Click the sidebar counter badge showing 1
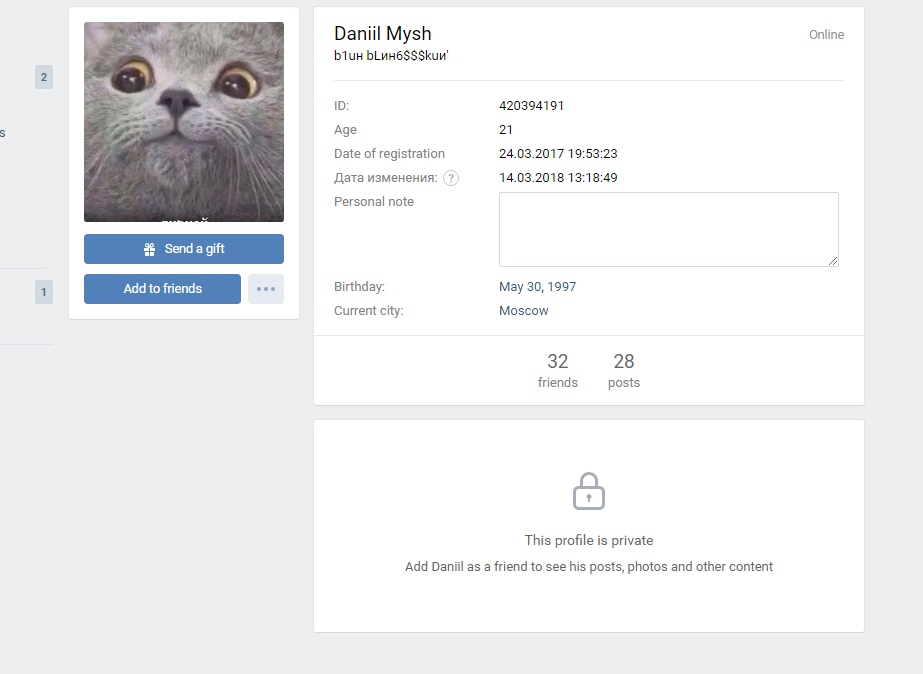Screen dimensions: 923x674 pos(43,292)
